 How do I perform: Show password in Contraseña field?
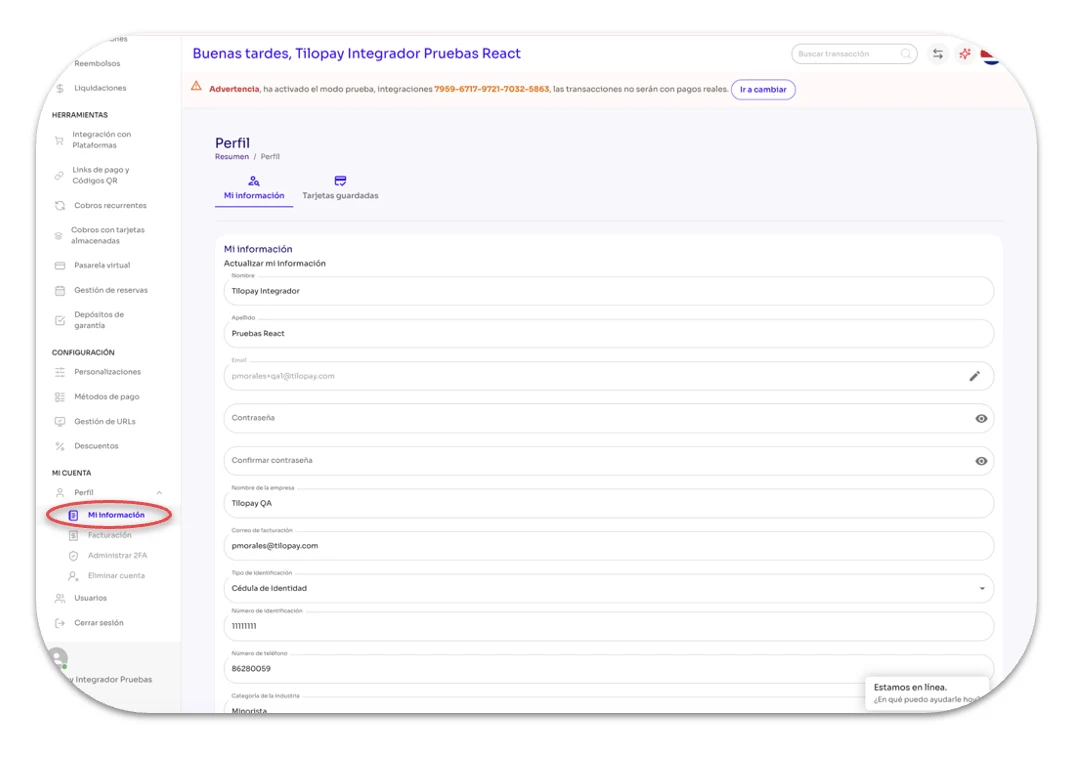click(981, 419)
